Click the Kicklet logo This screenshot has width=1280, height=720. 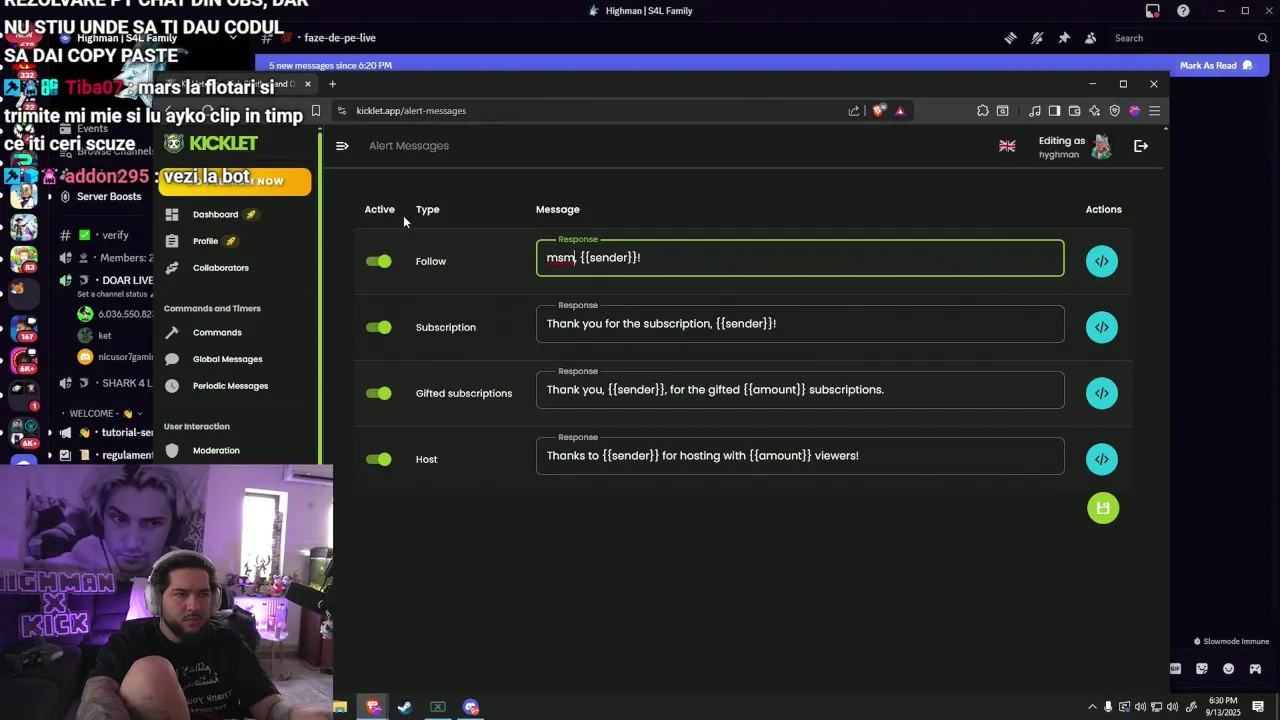coord(211,144)
